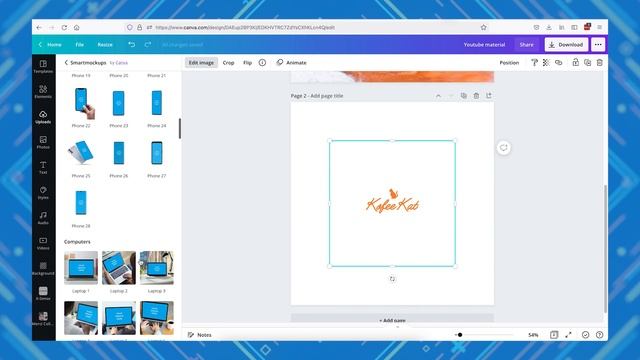Click the Share button
The width and height of the screenshot is (640, 360).
(x=527, y=44)
